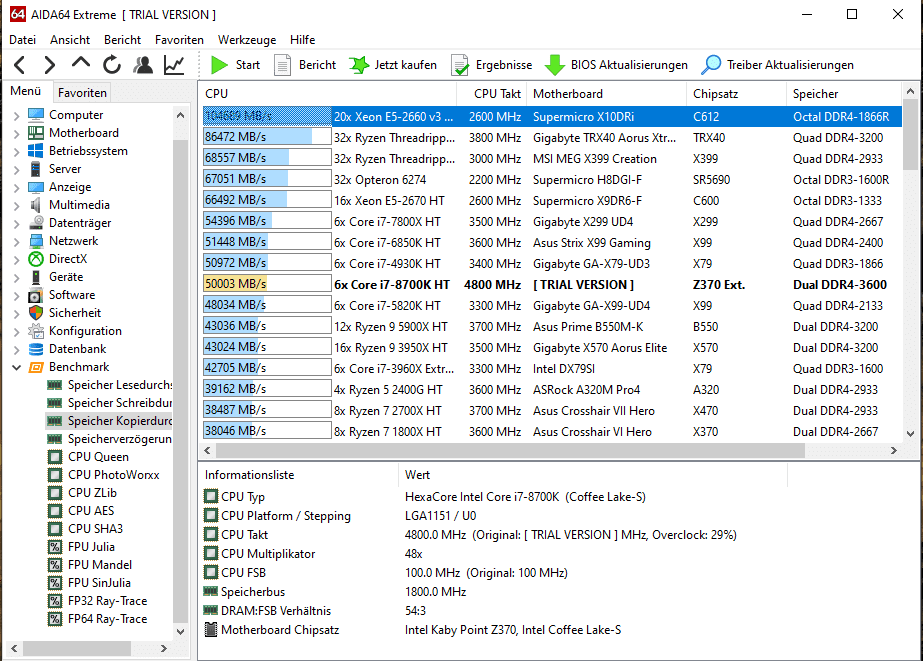Image resolution: width=923 pixels, height=661 pixels.
Task: Sort by the Chipsatz column header
Action: coord(736,94)
